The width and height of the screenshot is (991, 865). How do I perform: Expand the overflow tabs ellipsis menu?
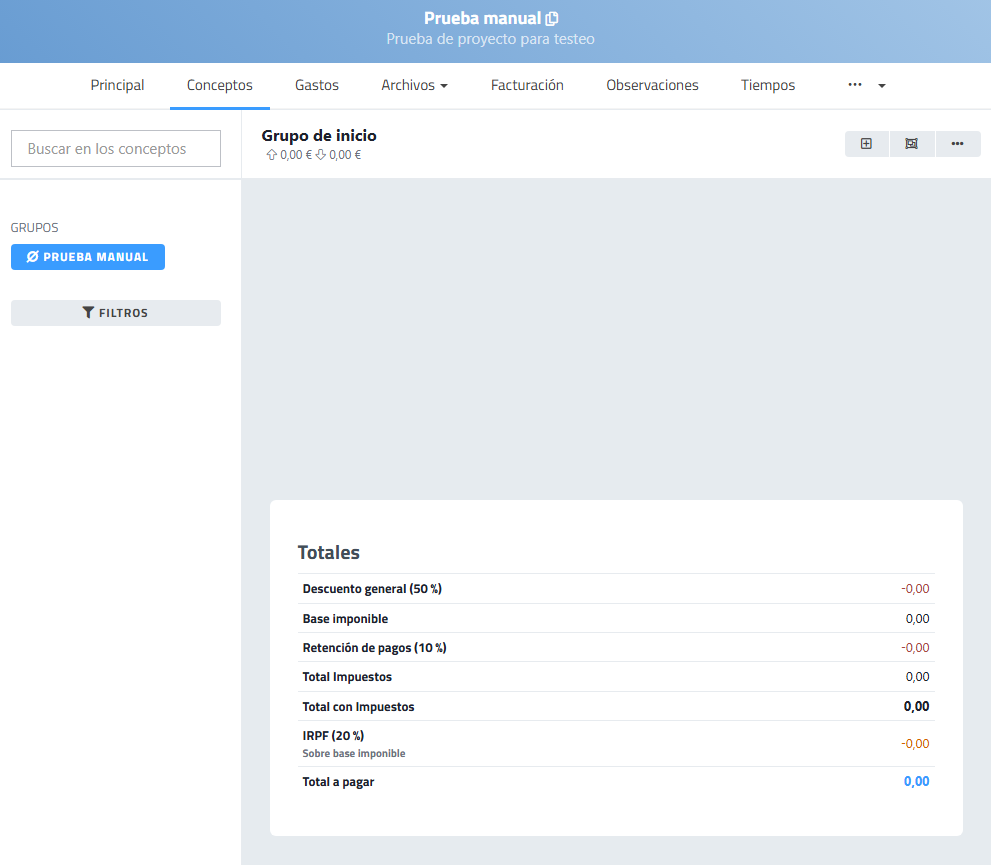coord(866,86)
